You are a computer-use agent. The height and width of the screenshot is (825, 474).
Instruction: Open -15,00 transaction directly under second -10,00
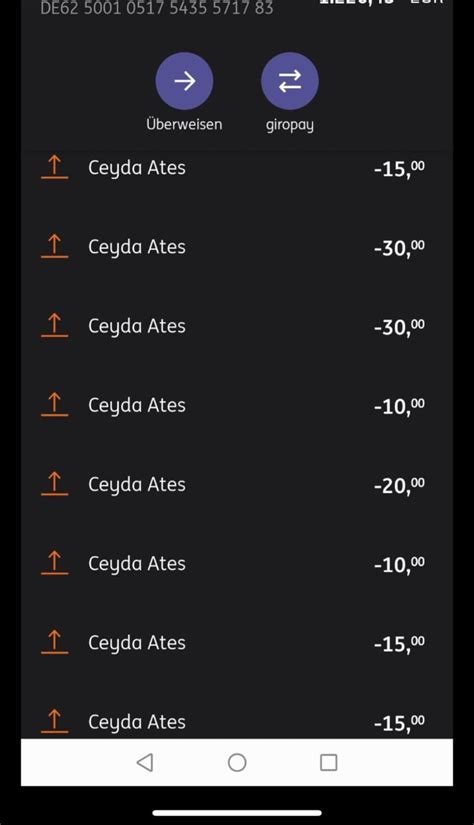tap(237, 642)
